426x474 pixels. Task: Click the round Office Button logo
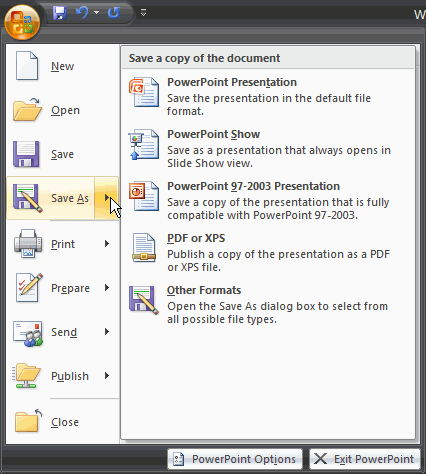22,22
